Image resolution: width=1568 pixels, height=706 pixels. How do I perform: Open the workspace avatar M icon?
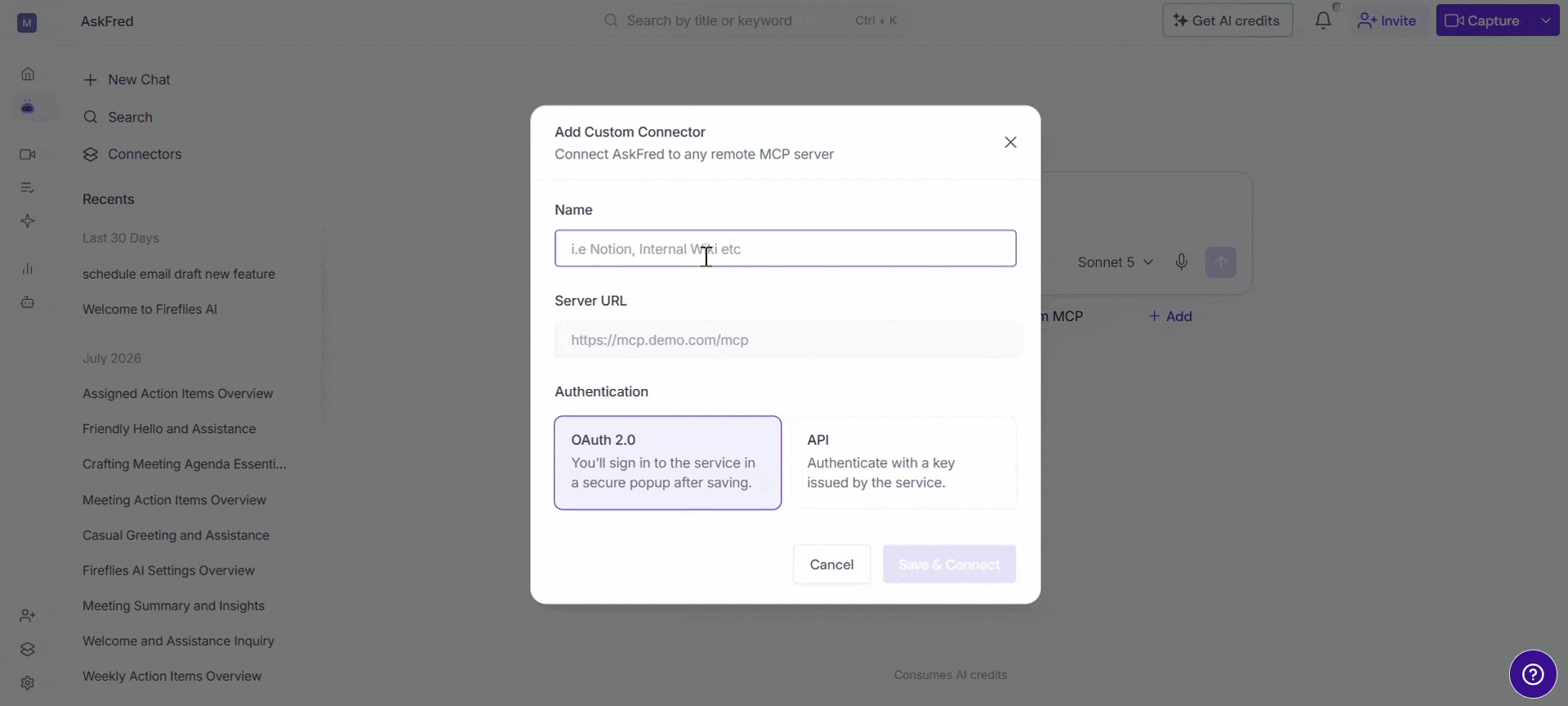point(27,23)
